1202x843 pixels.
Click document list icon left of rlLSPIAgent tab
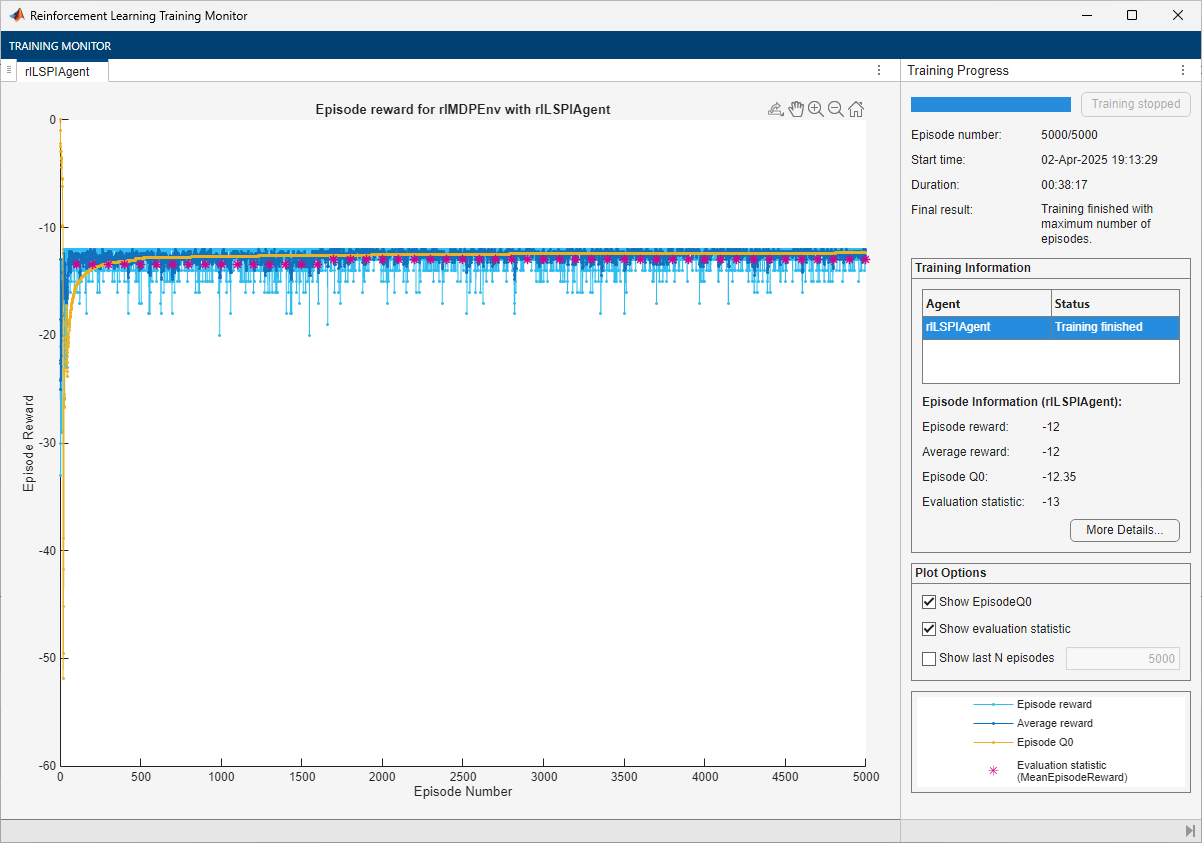(x=8, y=71)
